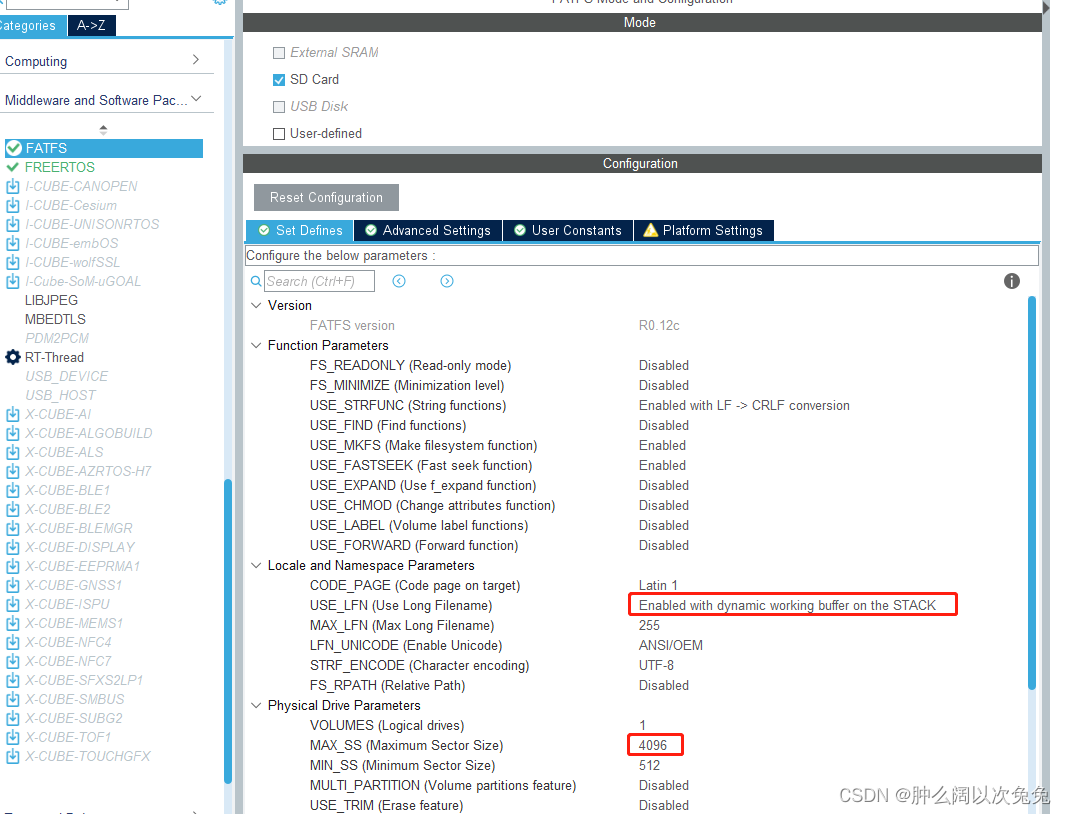This screenshot has height=814, width=1066.
Task: Switch to A->Z sorting tab
Action: pyautogui.click(x=91, y=26)
